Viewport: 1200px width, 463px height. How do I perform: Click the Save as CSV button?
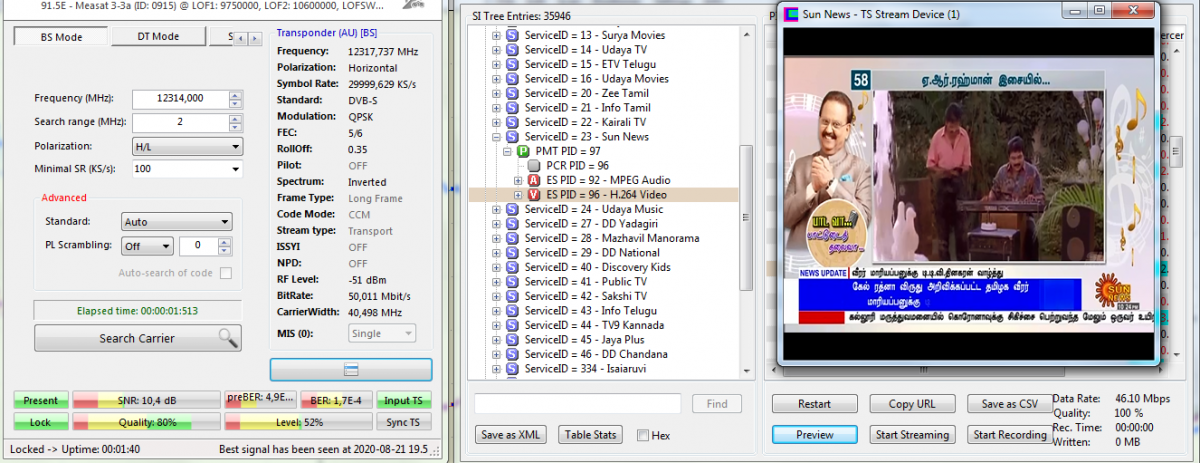pyautogui.click(x=1009, y=404)
